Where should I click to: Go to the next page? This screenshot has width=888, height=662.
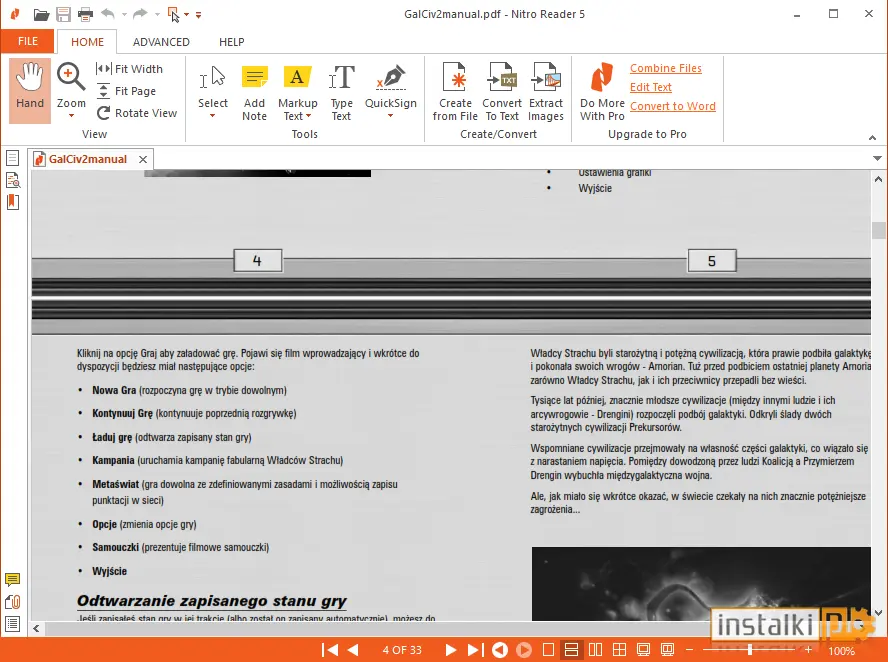451,650
